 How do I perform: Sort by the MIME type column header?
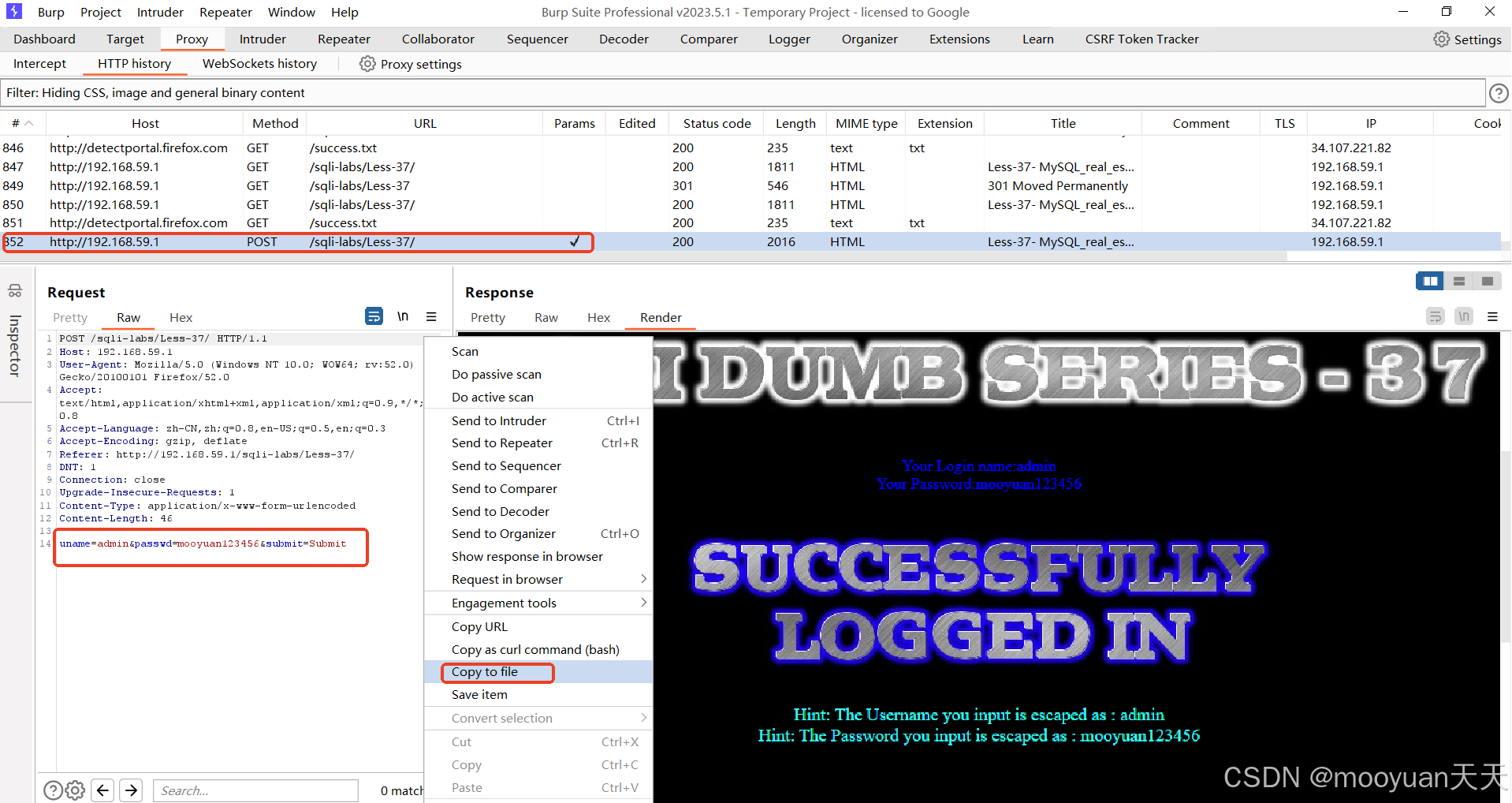[866, 123]
